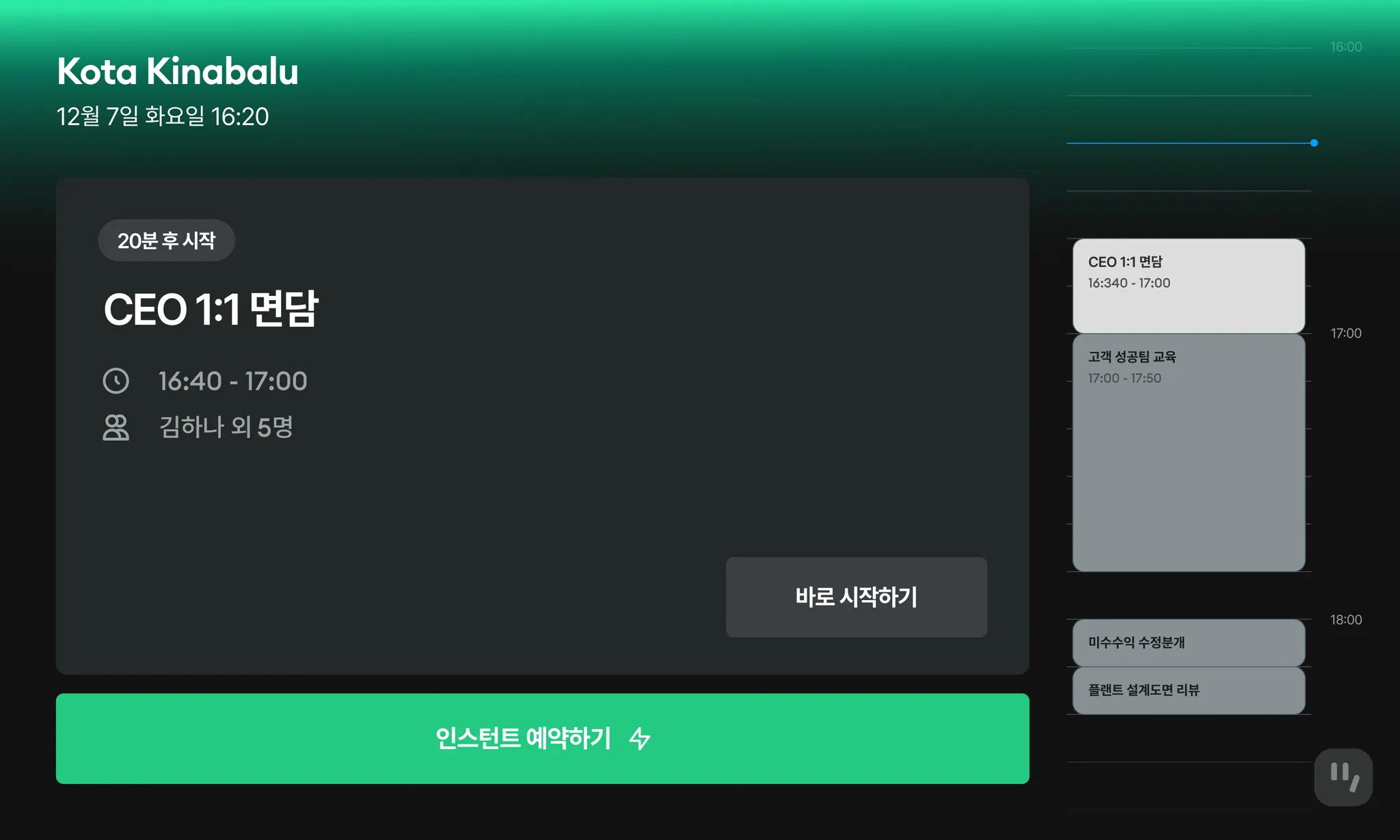Select the 20분 후 시작 status badge
The image size is (1400, 840).
[166, 241]
